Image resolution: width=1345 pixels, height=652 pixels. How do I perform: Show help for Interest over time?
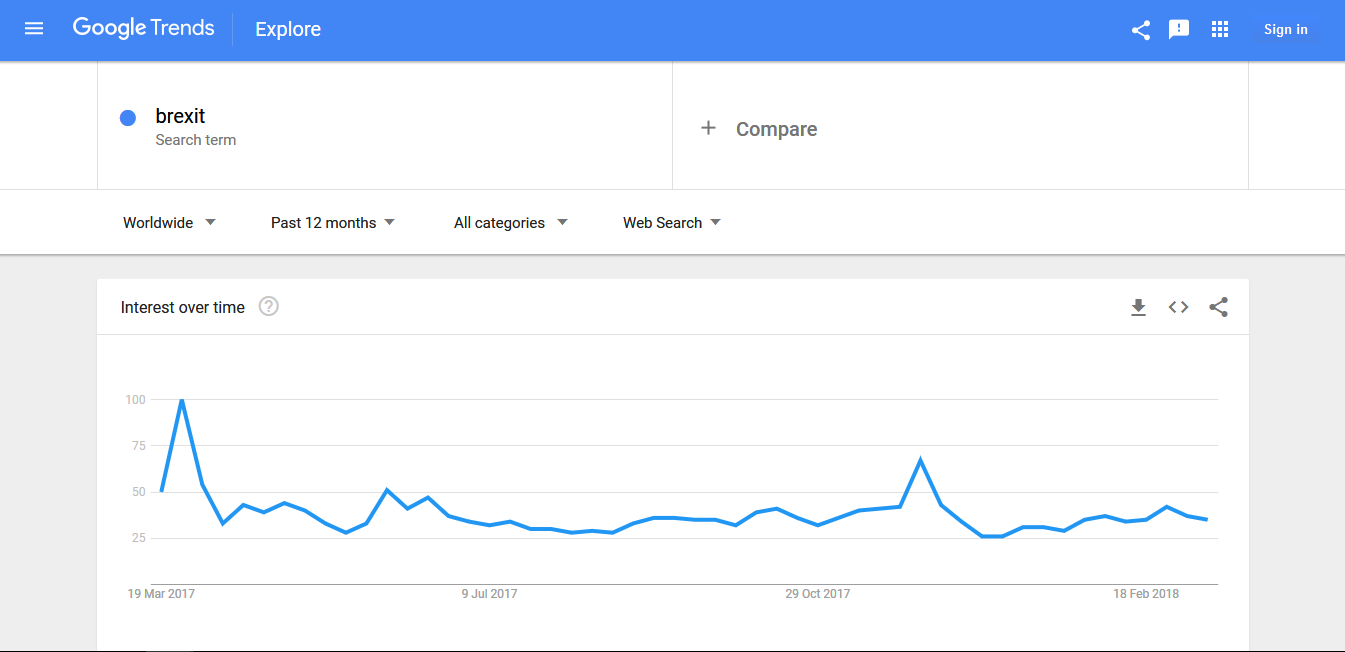[x=268, y=306]
